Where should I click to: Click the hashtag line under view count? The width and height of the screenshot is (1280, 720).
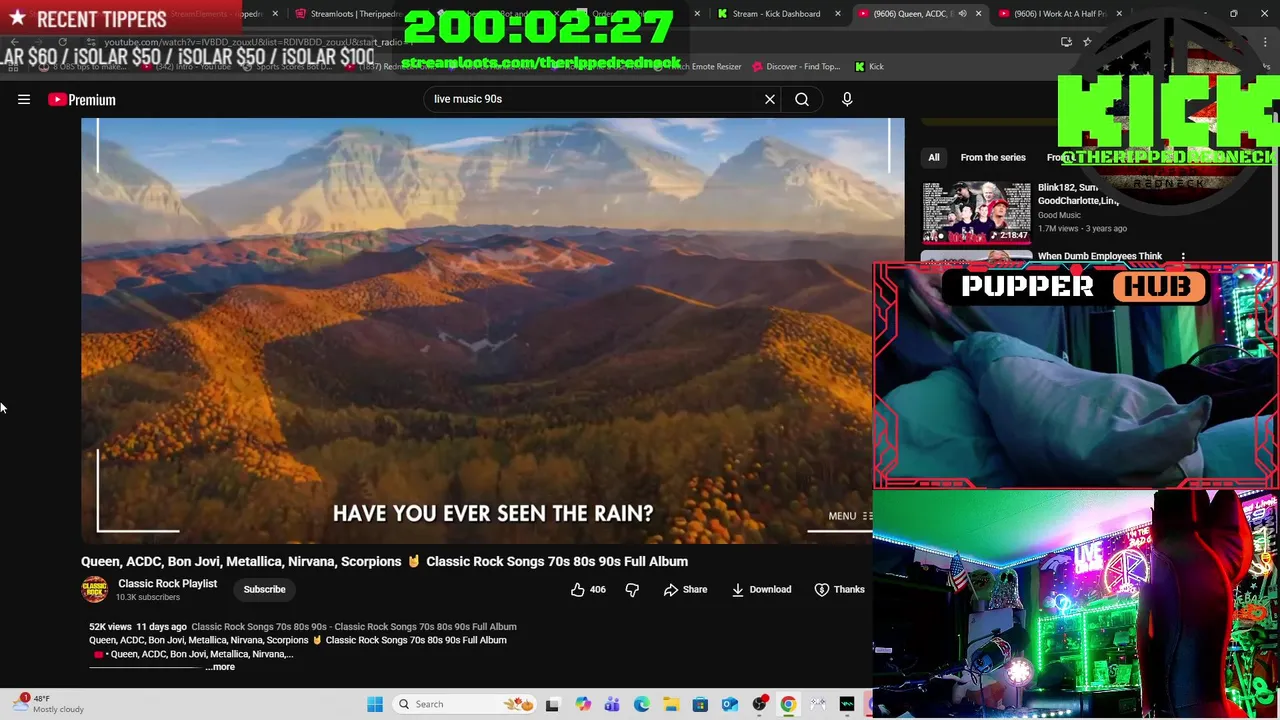tap(354, 627)
